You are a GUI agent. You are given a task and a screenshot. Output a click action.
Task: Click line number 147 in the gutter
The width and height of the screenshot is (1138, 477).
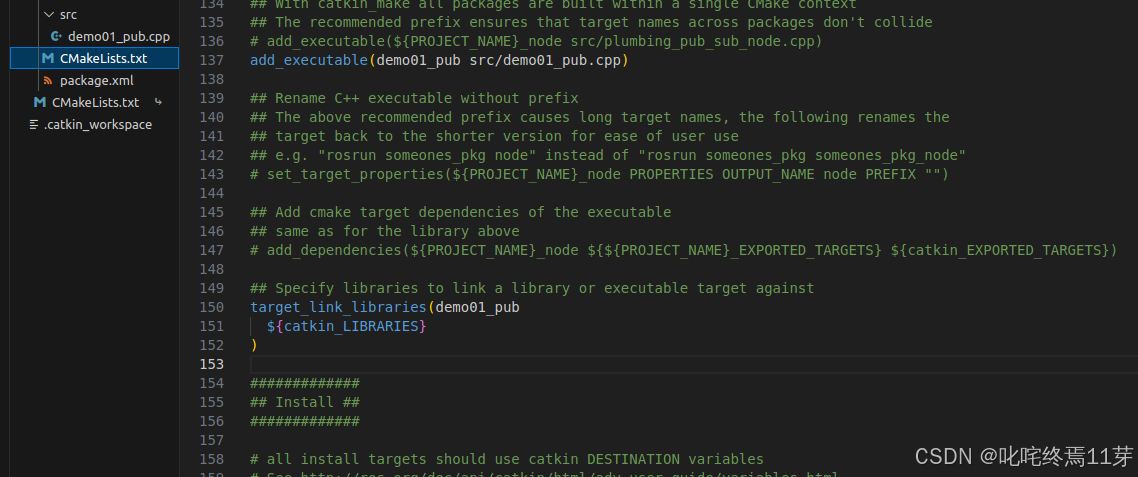click(x=210, y=250)
